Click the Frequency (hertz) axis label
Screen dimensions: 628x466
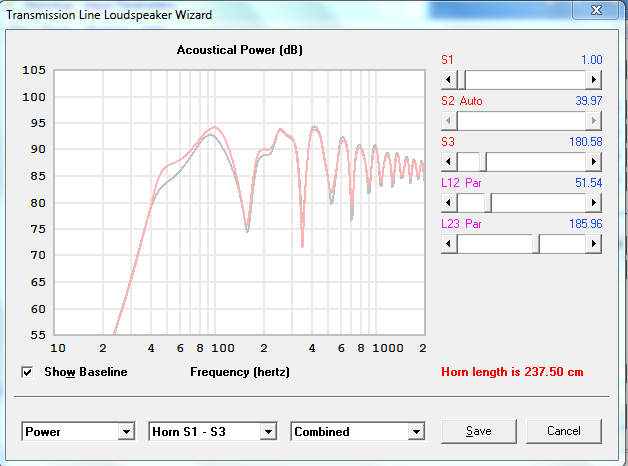tap(240, 372)
